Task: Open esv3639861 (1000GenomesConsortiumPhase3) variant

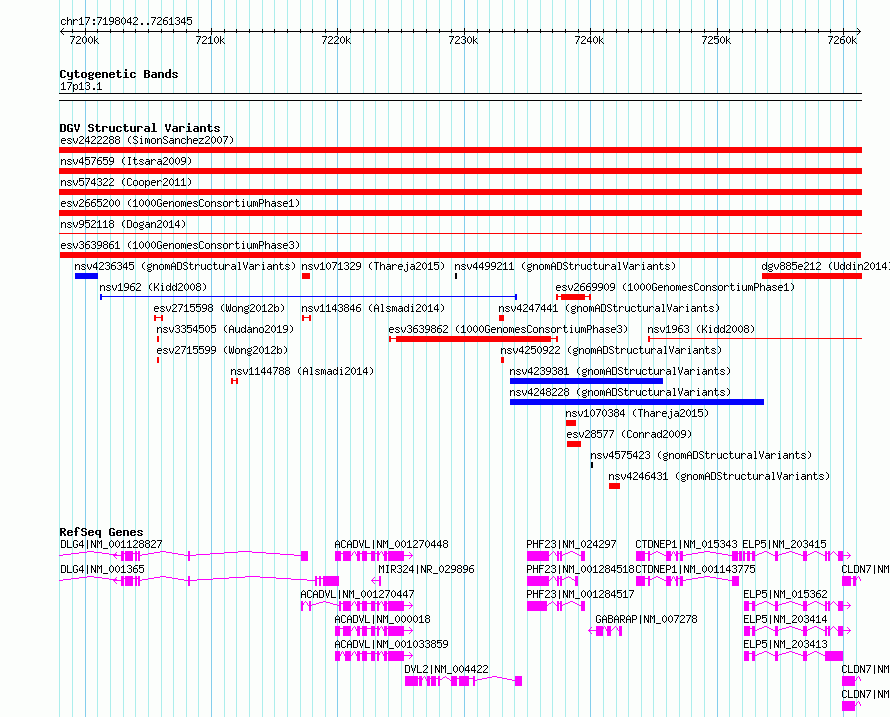Action: click(x=180, y=245)
